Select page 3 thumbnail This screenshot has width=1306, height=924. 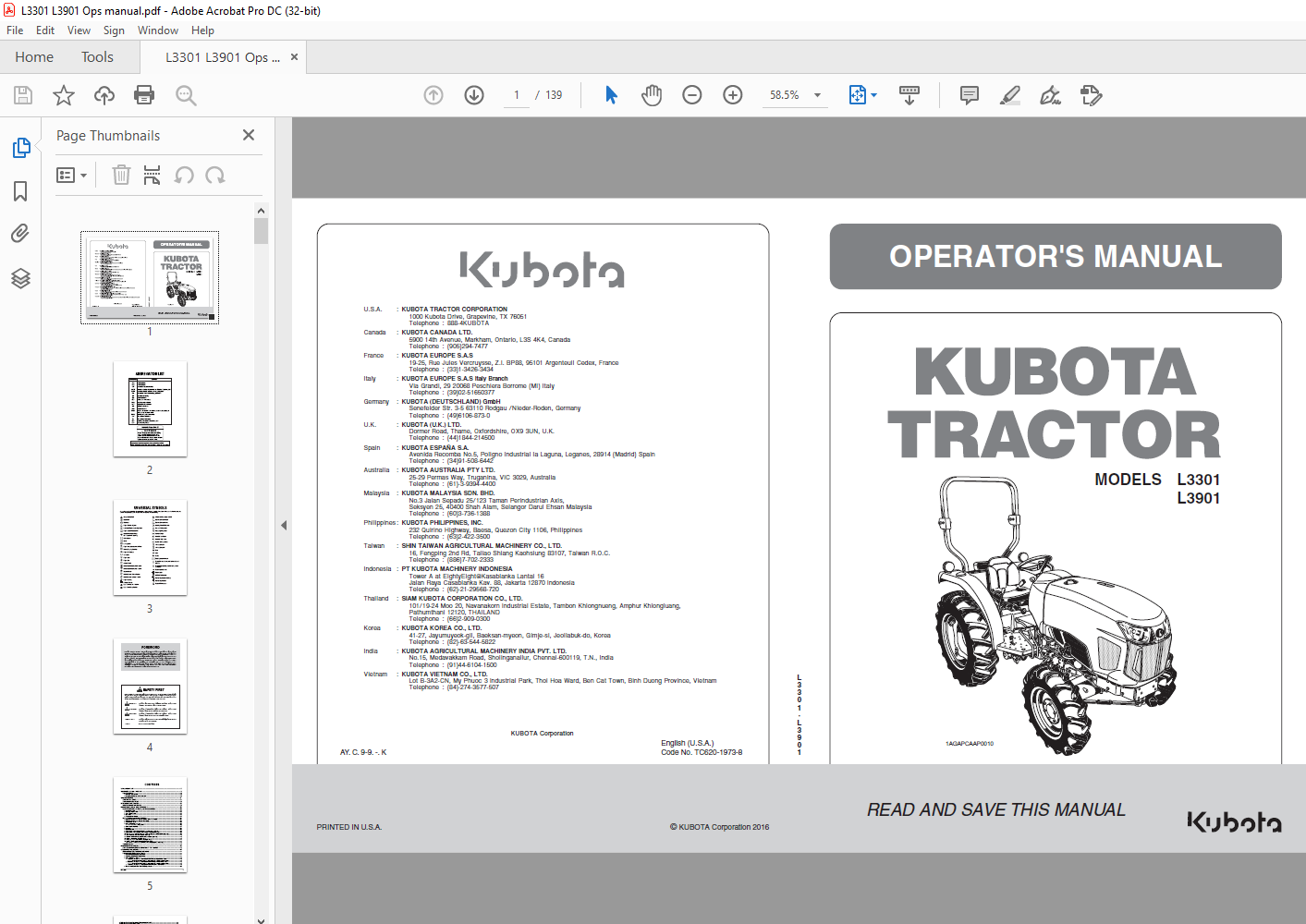[150, 548]
